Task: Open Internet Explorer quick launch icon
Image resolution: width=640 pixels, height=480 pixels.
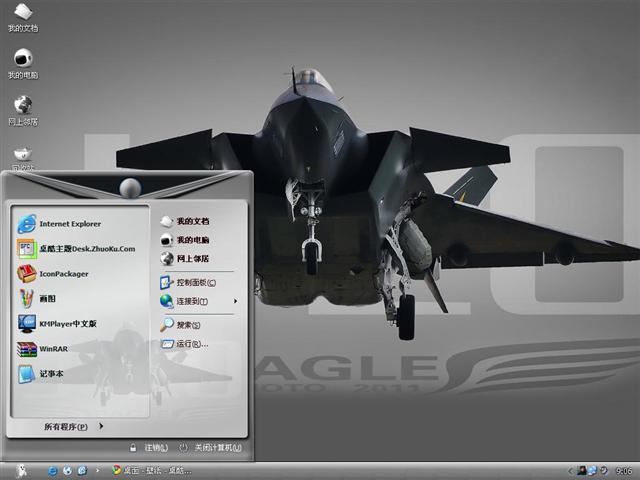Action: coord(53,471)
